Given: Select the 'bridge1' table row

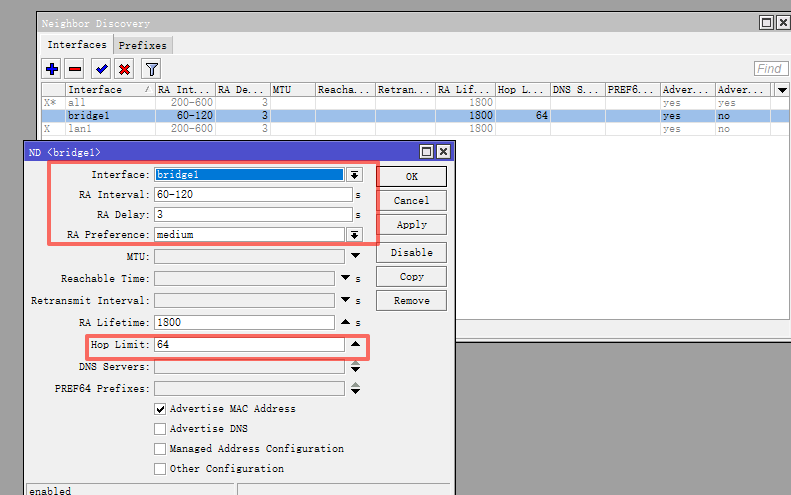Looking at the screenshot, I should pos(415,116).
